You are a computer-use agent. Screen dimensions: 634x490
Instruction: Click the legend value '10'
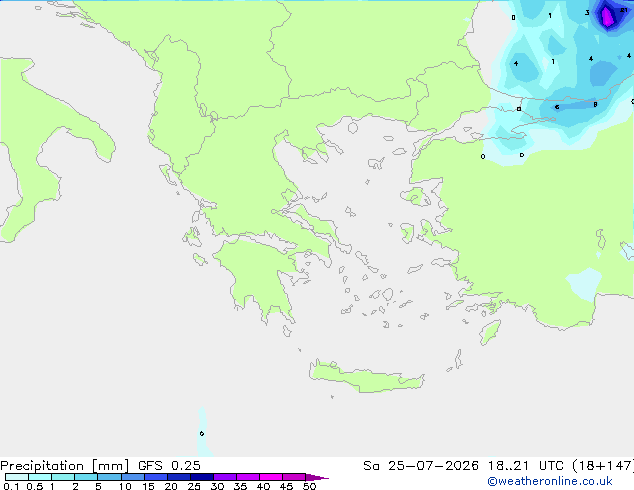(x=125, y=486)
